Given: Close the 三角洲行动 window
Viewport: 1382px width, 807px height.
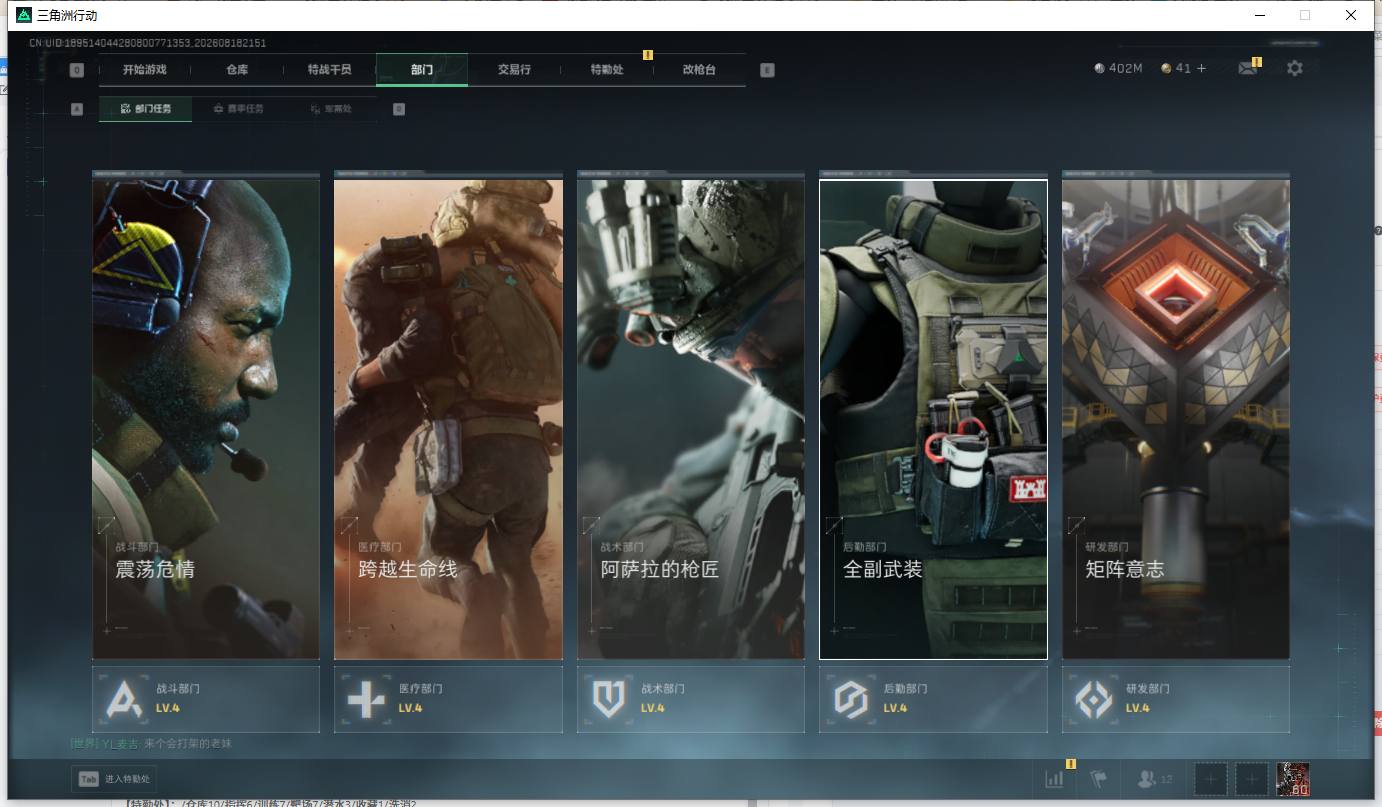Looking at the screenshot, I should (x=1351, y=15).
